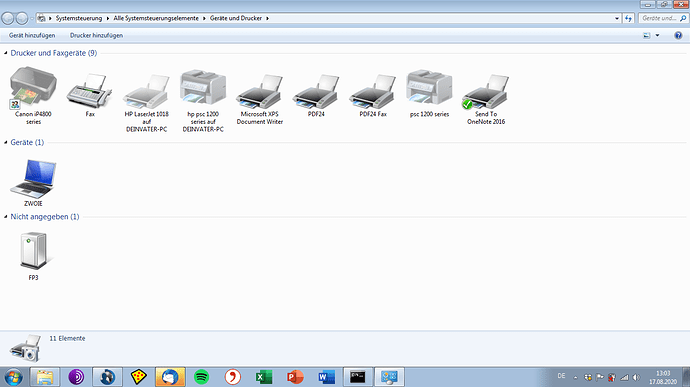
Task: Open Tor Browser from the taskbar
Action: coord(76,377)
